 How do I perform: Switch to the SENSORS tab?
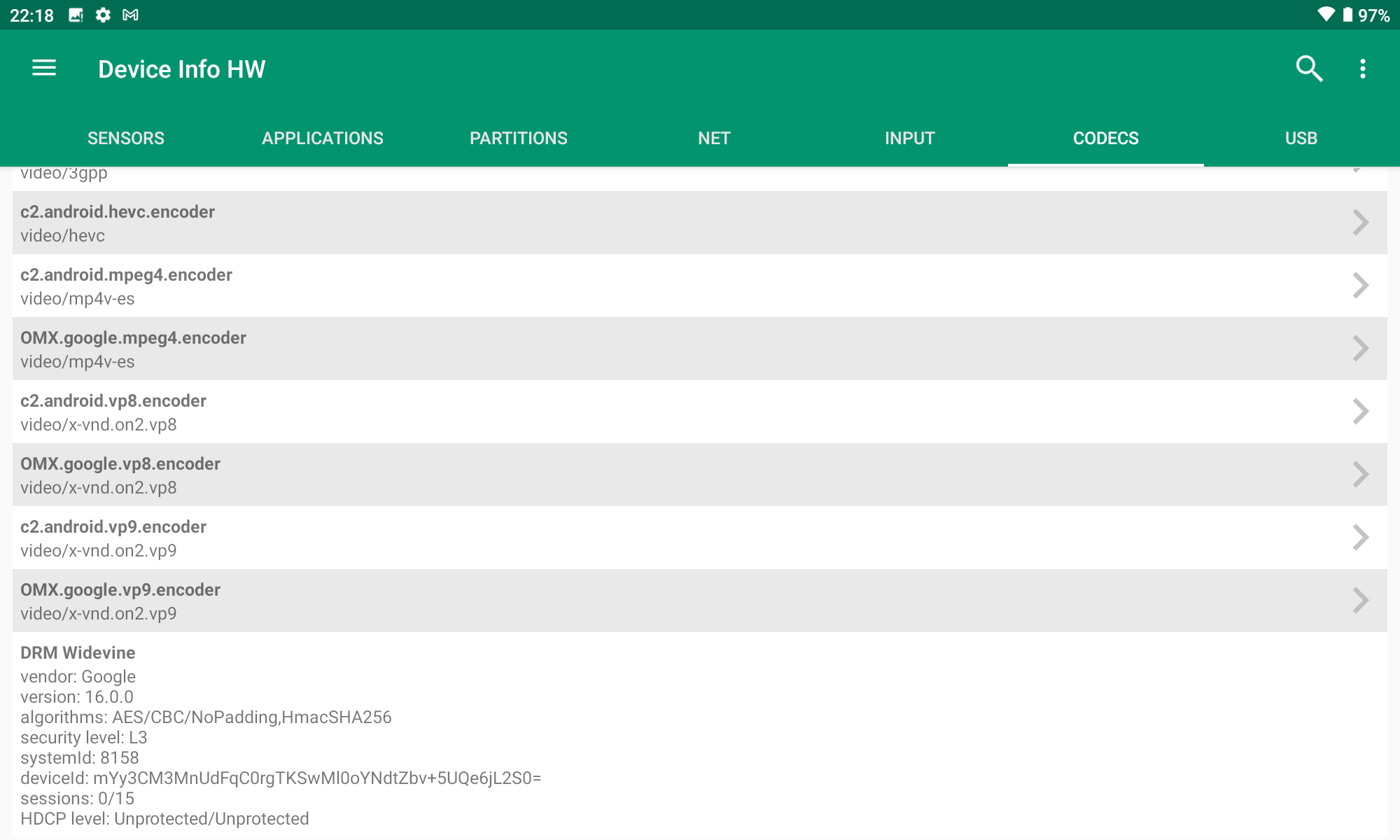pyautogui.click(x=126, y=138)
